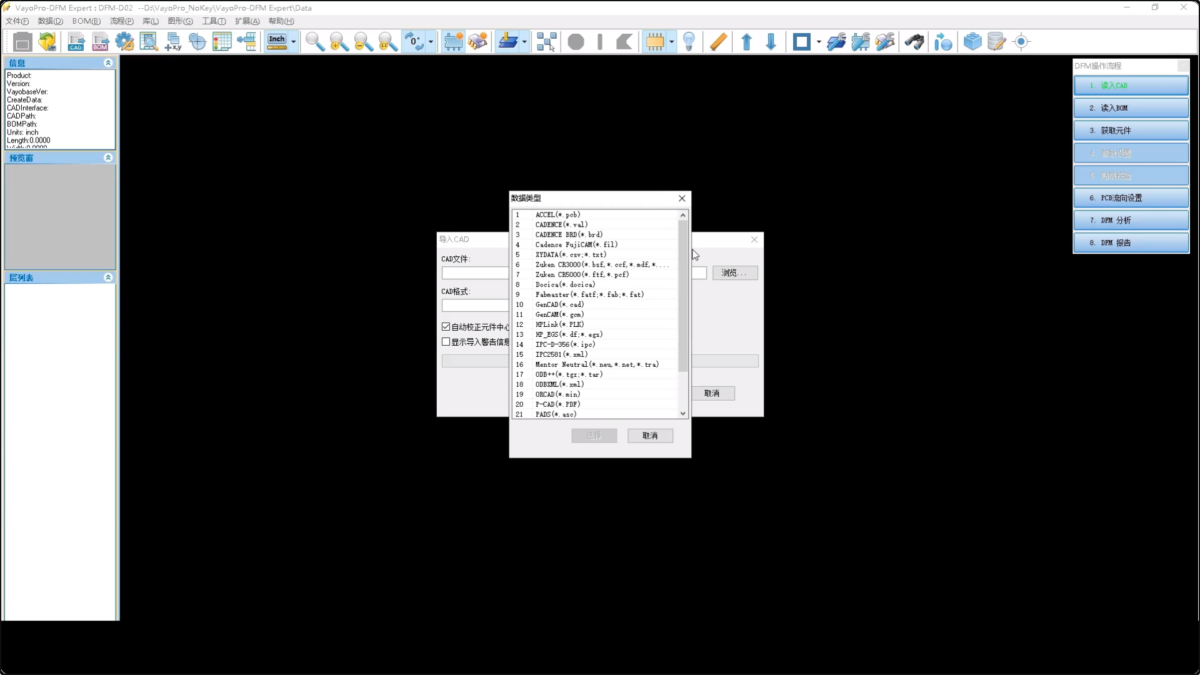Click DFM 报告 workflow step button
Image resolution: width=1200 pixels, height=675 pixels.
[1131, 243]
